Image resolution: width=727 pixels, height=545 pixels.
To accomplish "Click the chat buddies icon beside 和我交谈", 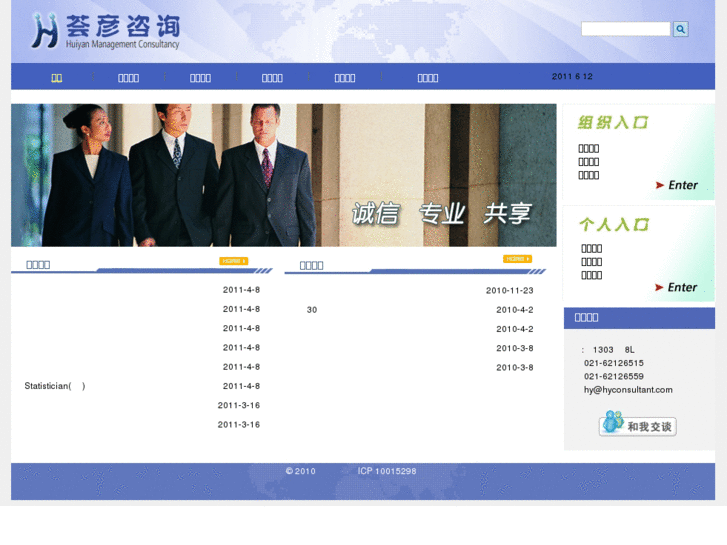I will (x=613, y=422).
